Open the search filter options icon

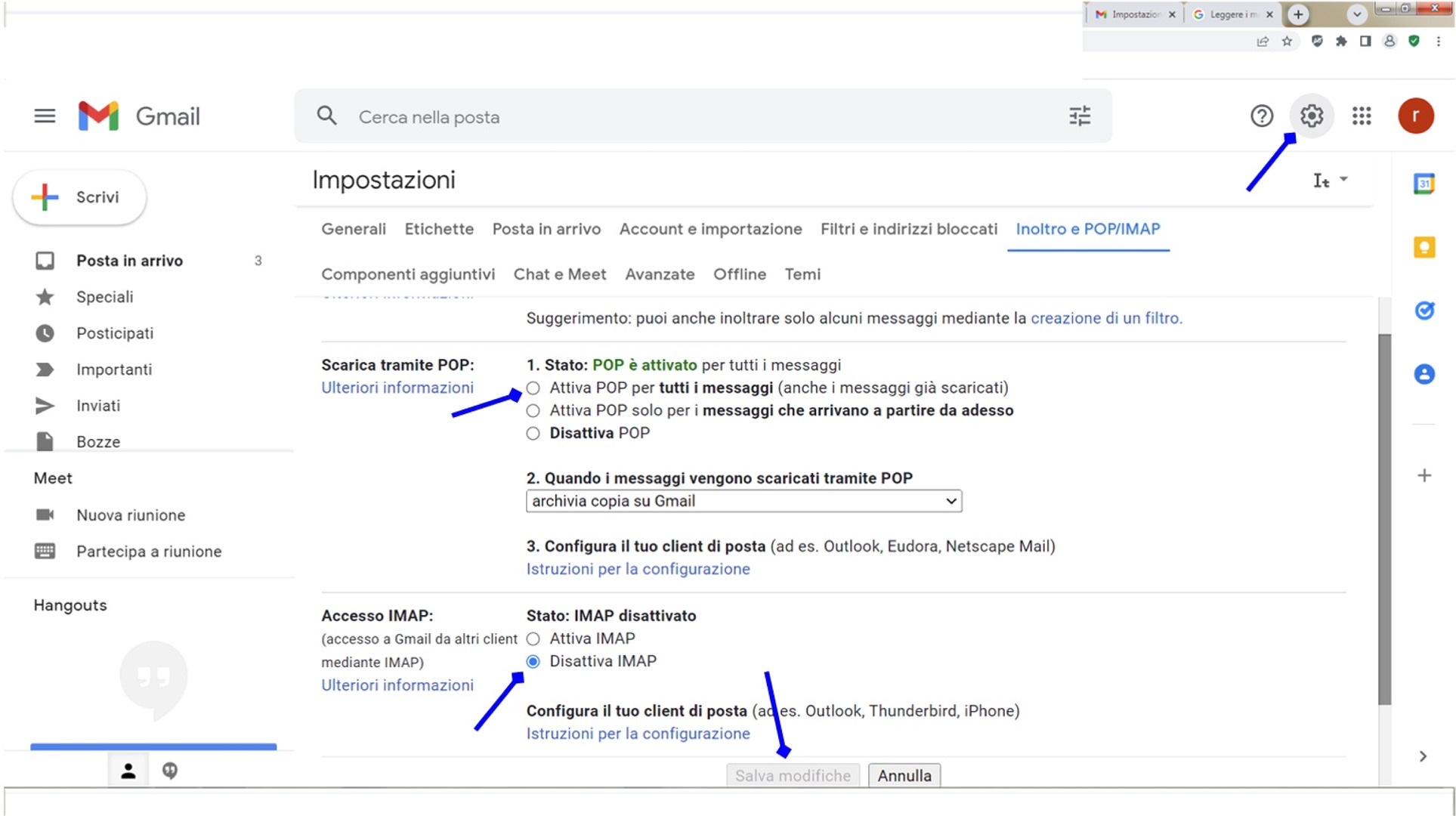point(1079,116)
